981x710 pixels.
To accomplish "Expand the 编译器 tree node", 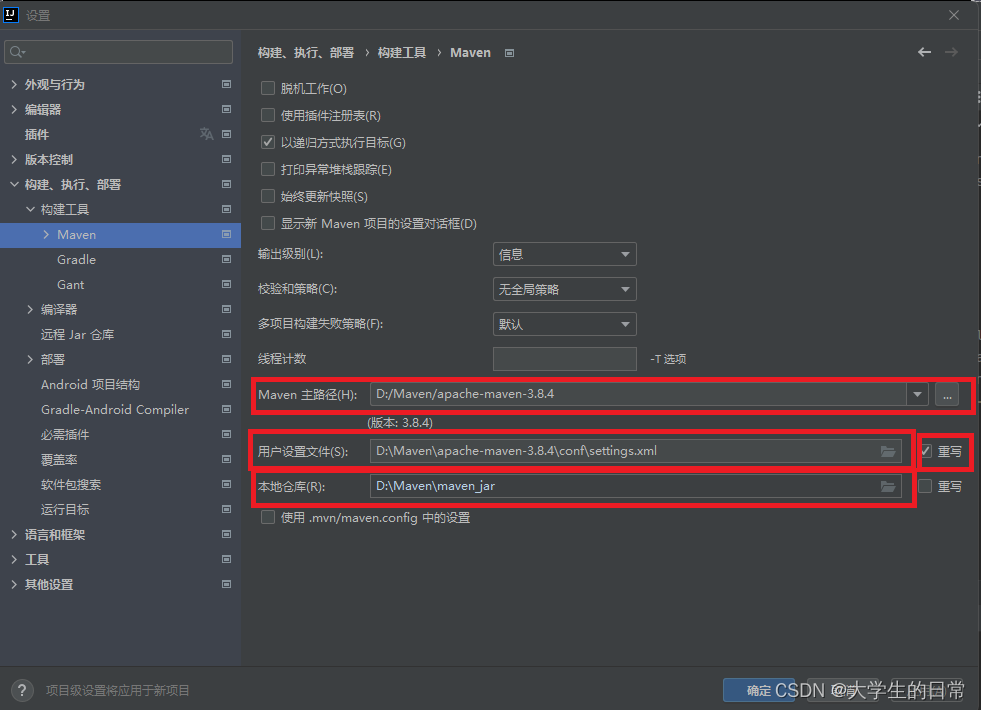I will (30, 310).
